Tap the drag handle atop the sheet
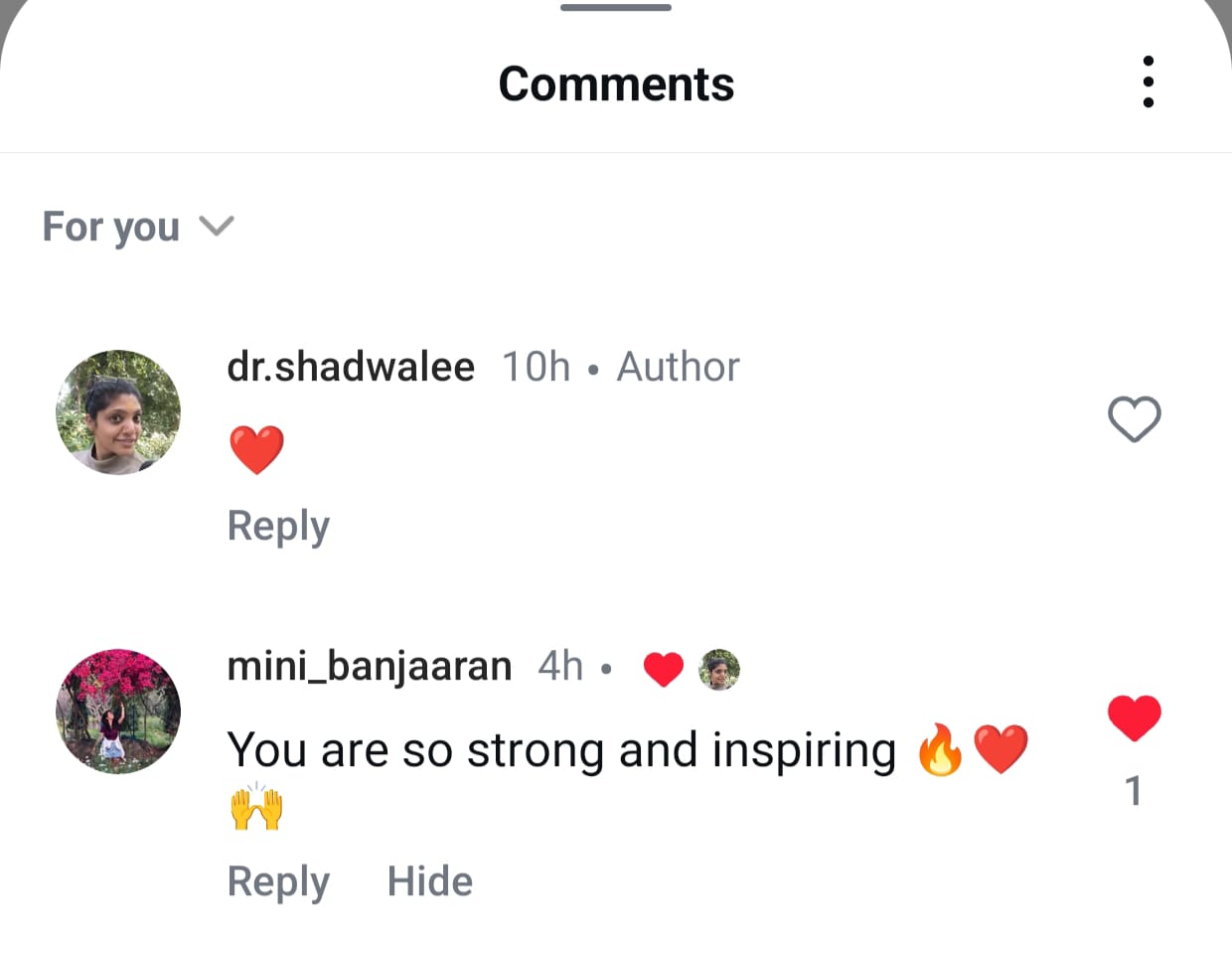The image size is (1232, 953). [x=616, y=8]
